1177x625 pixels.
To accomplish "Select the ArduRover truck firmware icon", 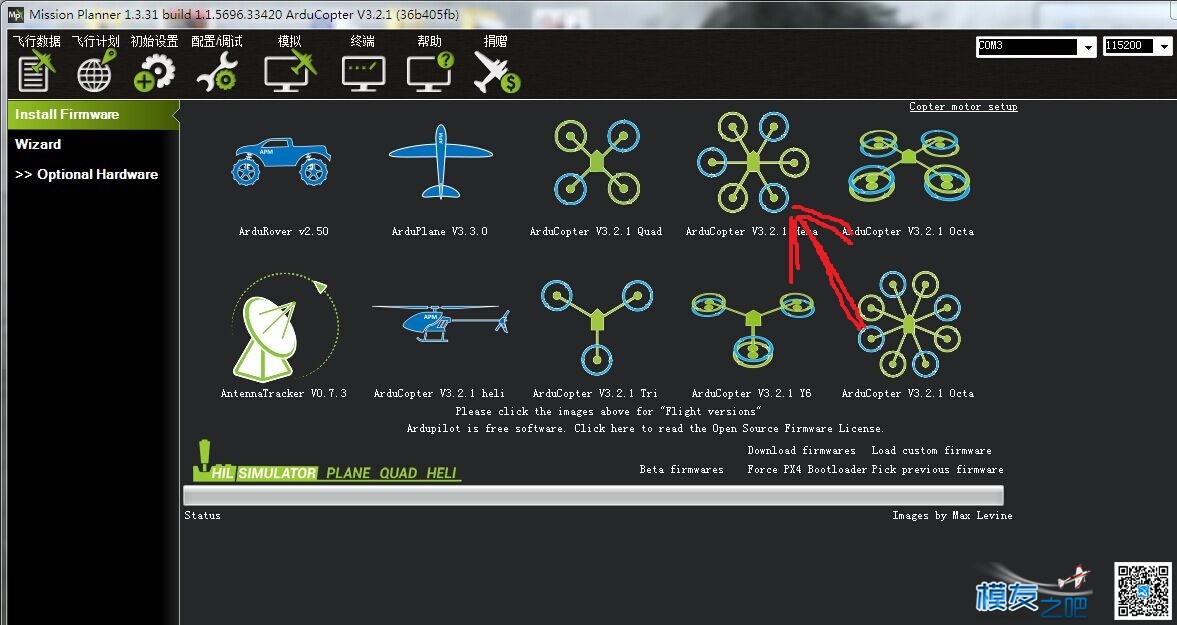I will click(x=281, y=161).
